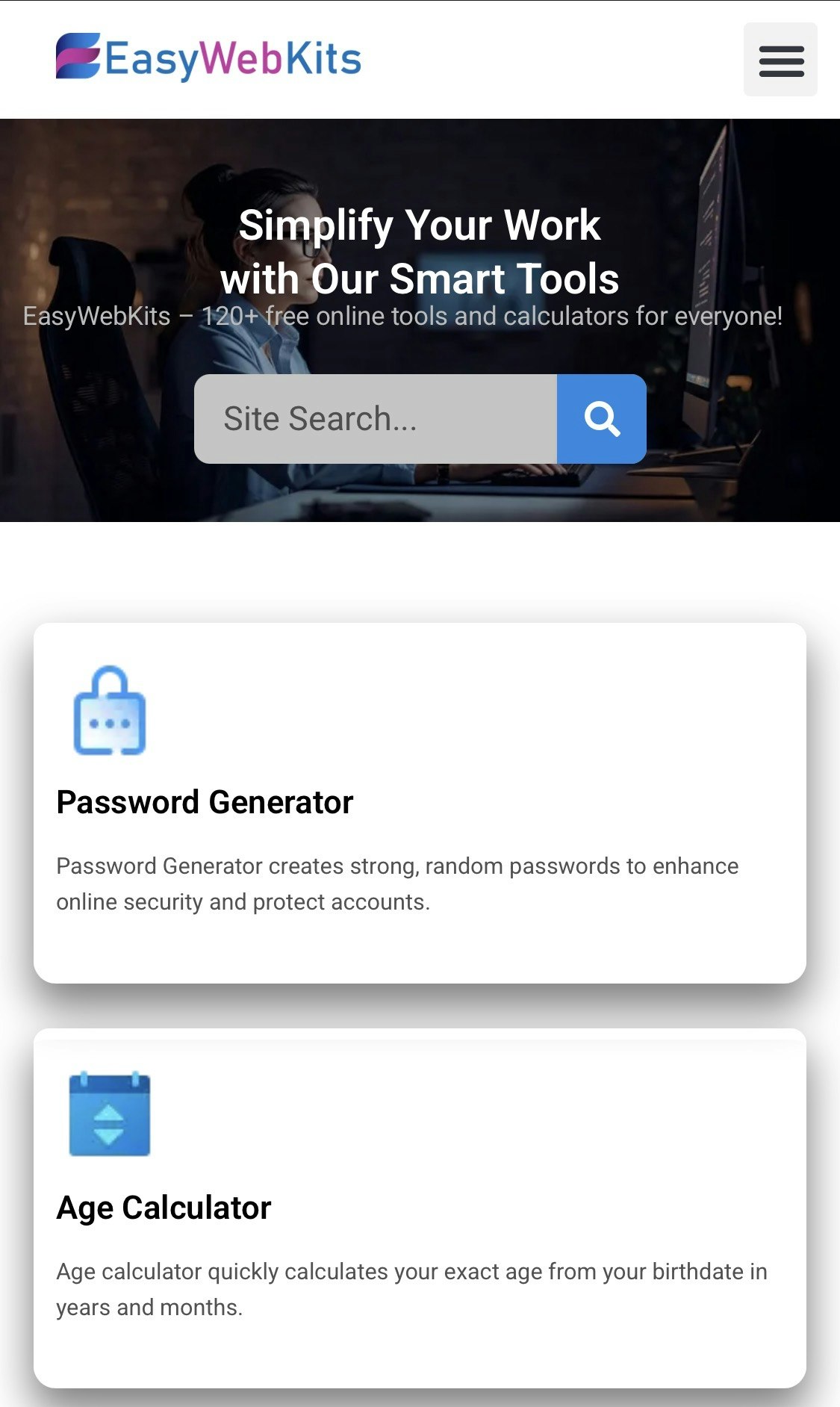
Task: Click the '120+ free online tools' tagline
Action: pyautogui.click(x=403, y=316)
